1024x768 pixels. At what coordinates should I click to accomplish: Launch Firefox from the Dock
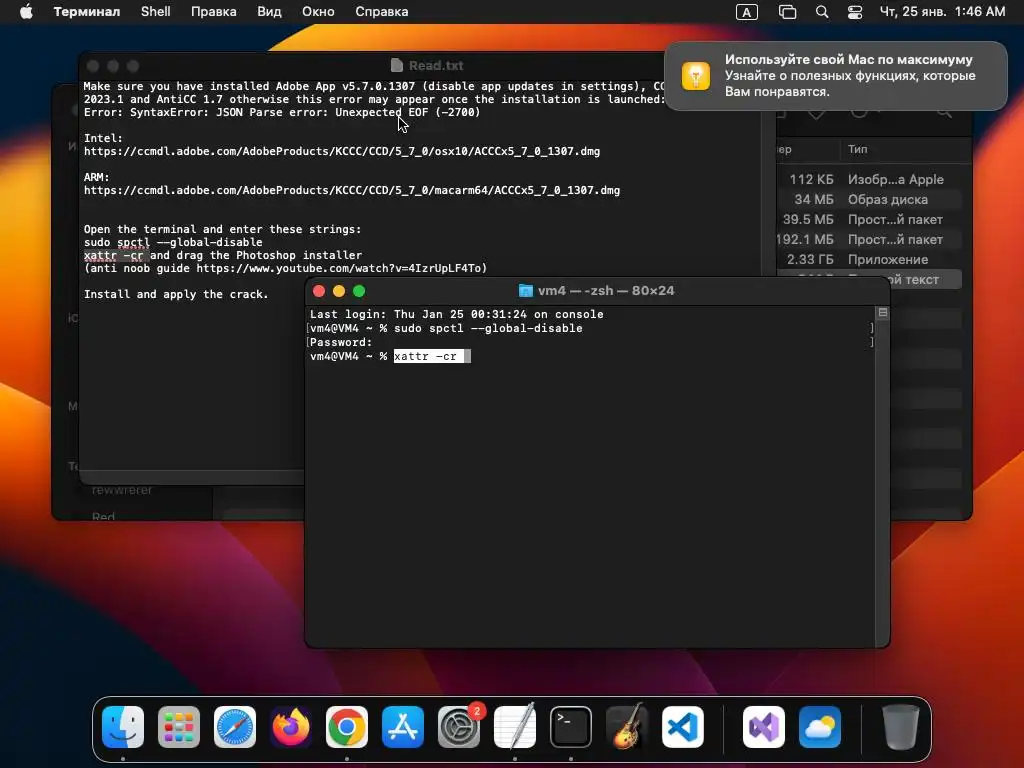pyautogui.click(x=291, y=727)
